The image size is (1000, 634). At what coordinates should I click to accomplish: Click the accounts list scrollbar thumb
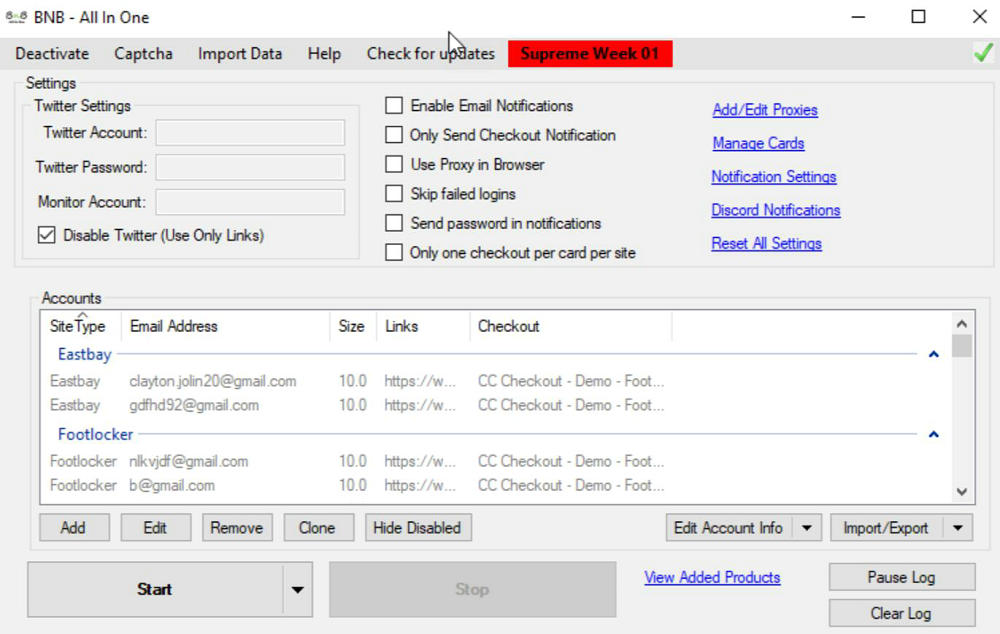pyautogui.click(x=962, y=346)
